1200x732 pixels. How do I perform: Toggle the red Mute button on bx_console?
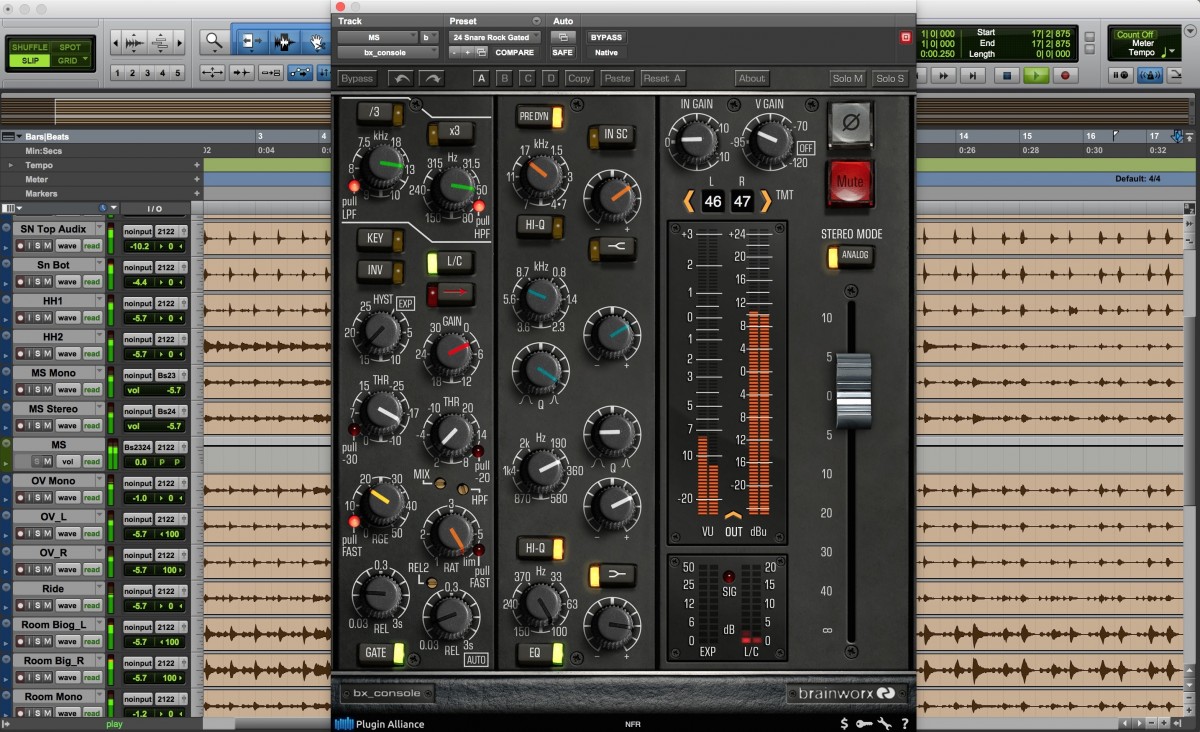849,183
